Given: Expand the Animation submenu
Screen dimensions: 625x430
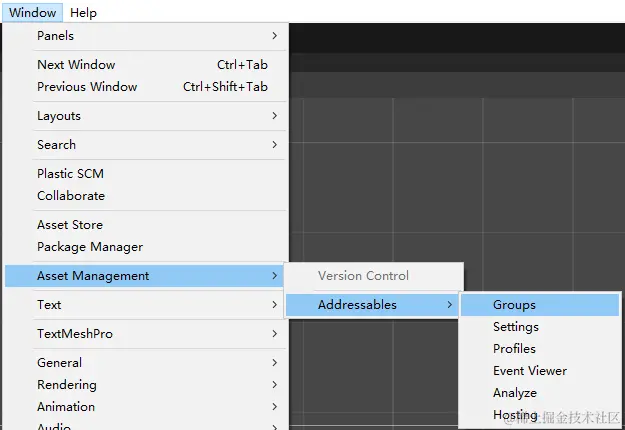Looking at the screenshot, I should pos(66,407).
